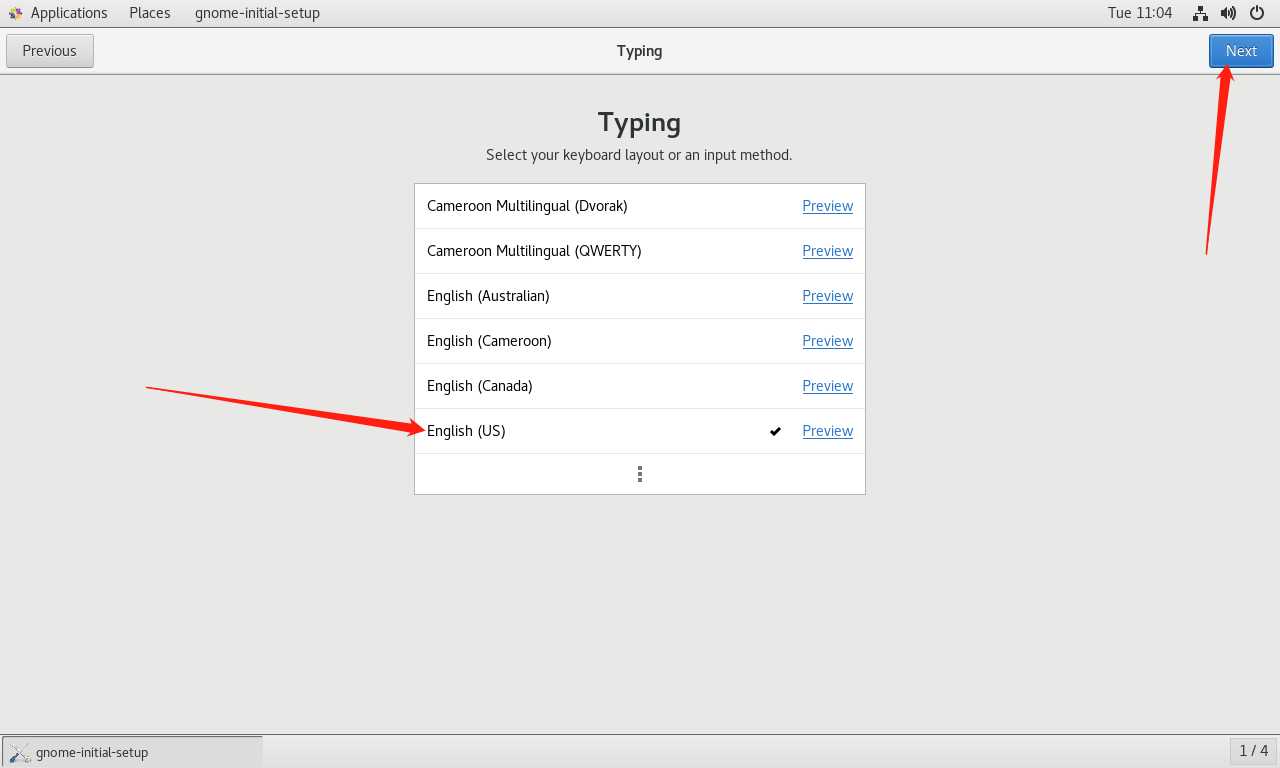Preview the English (US) layout

tap(828, 431)
